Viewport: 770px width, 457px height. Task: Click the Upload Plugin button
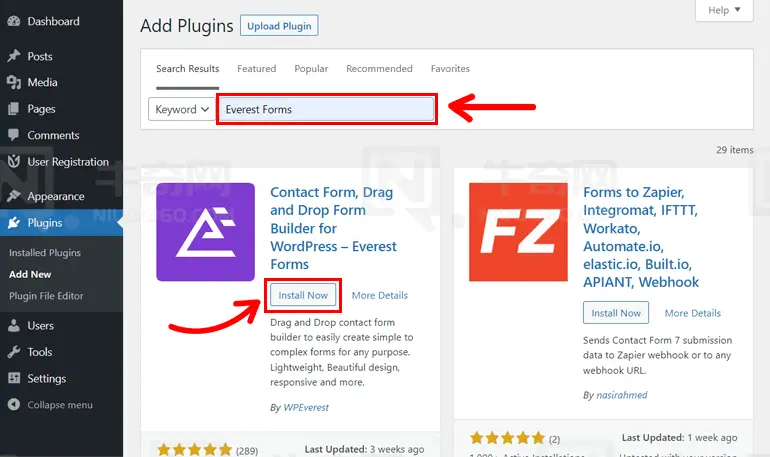click(279, 26)
